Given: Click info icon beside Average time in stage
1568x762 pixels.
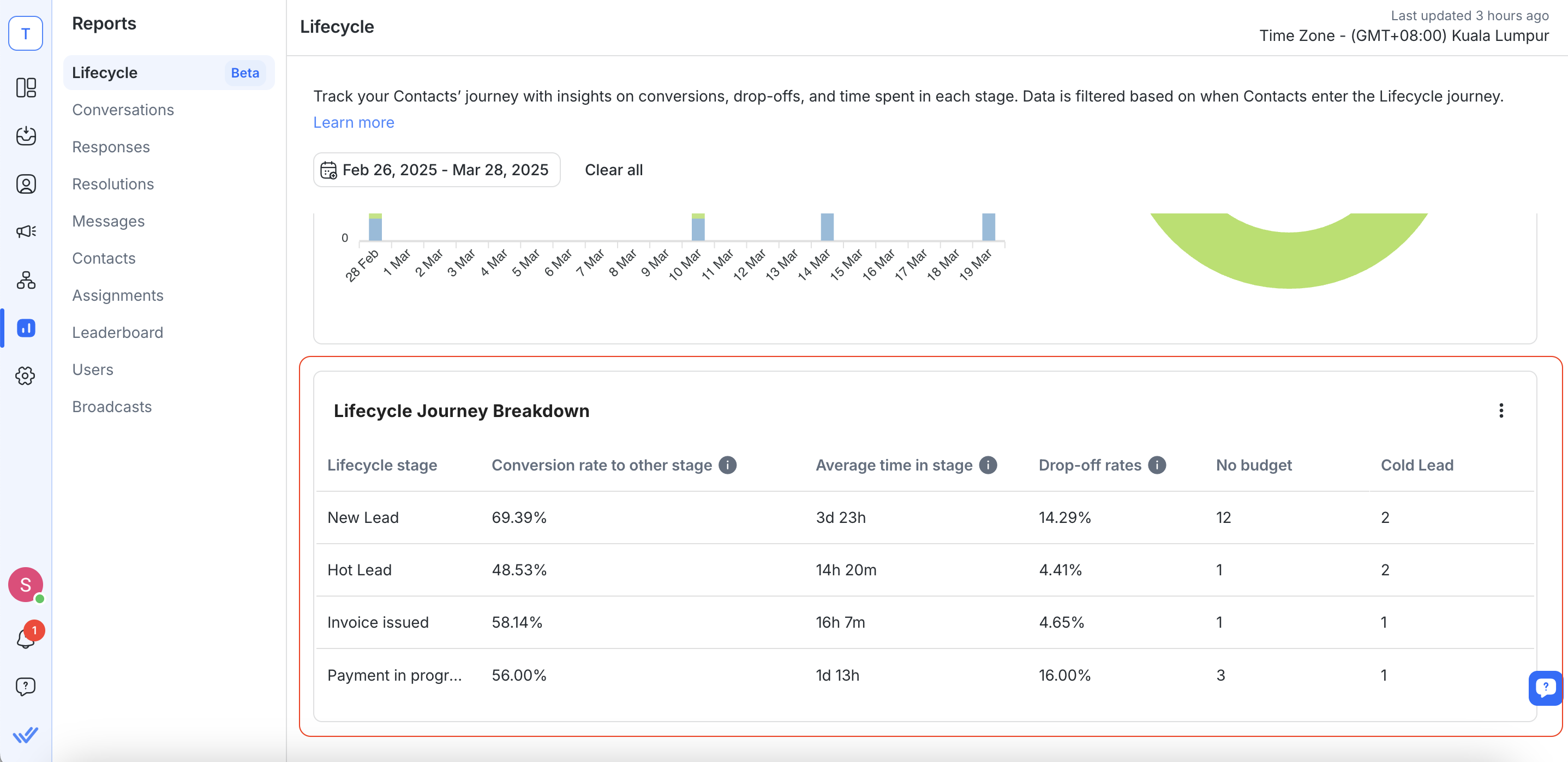Looking at the screenshot, I should click(988, 465).
